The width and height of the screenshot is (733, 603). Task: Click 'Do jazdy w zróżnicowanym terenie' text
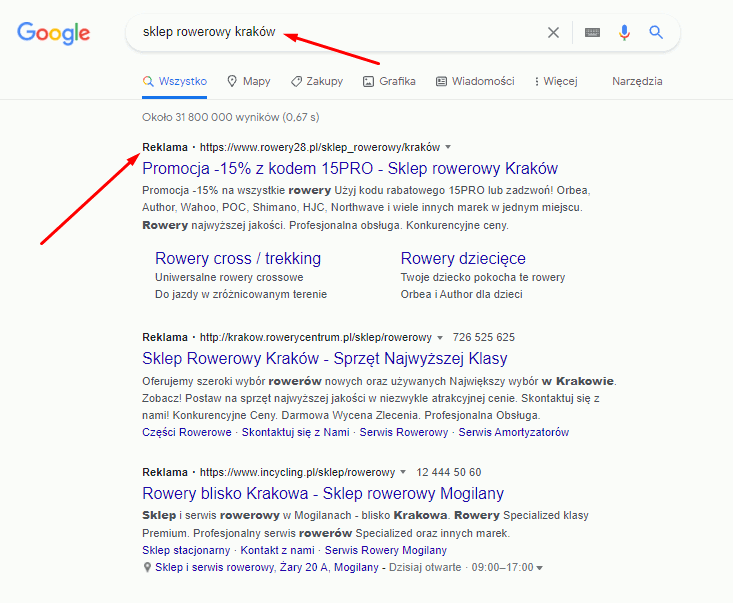[x=241, y=294]
